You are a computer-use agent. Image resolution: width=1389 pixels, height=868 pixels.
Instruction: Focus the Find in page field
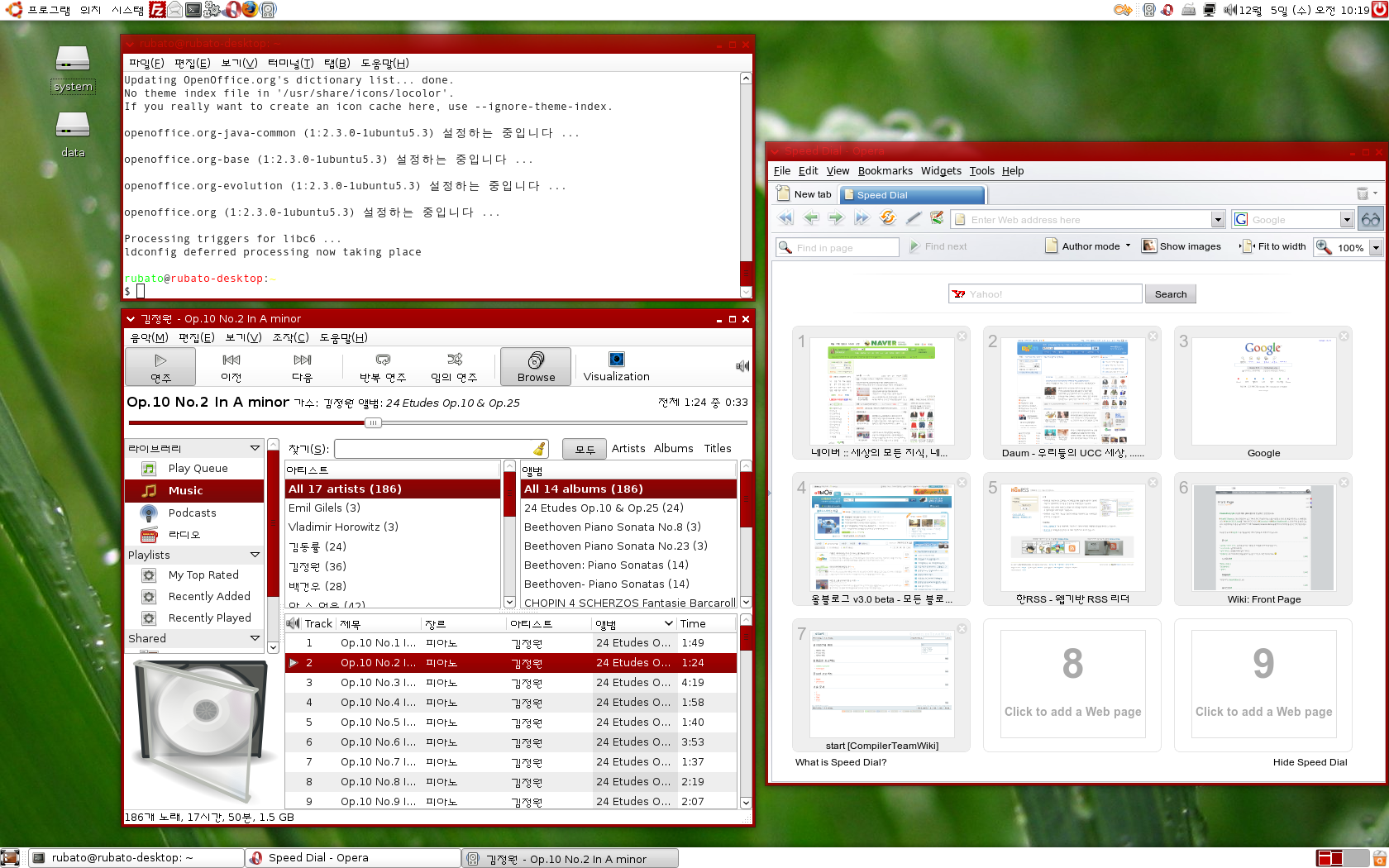click(x=838, y=247)
